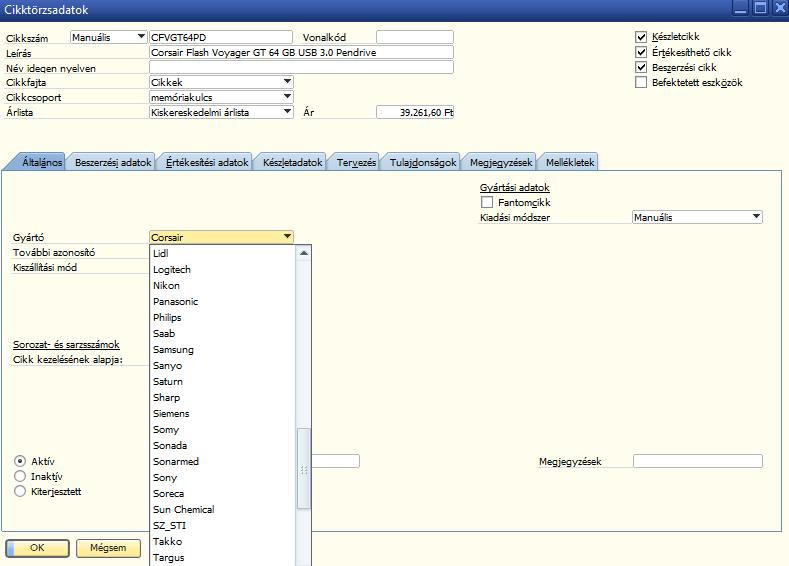Switch to the Készletadatok tab

click(x=292, y=162)
